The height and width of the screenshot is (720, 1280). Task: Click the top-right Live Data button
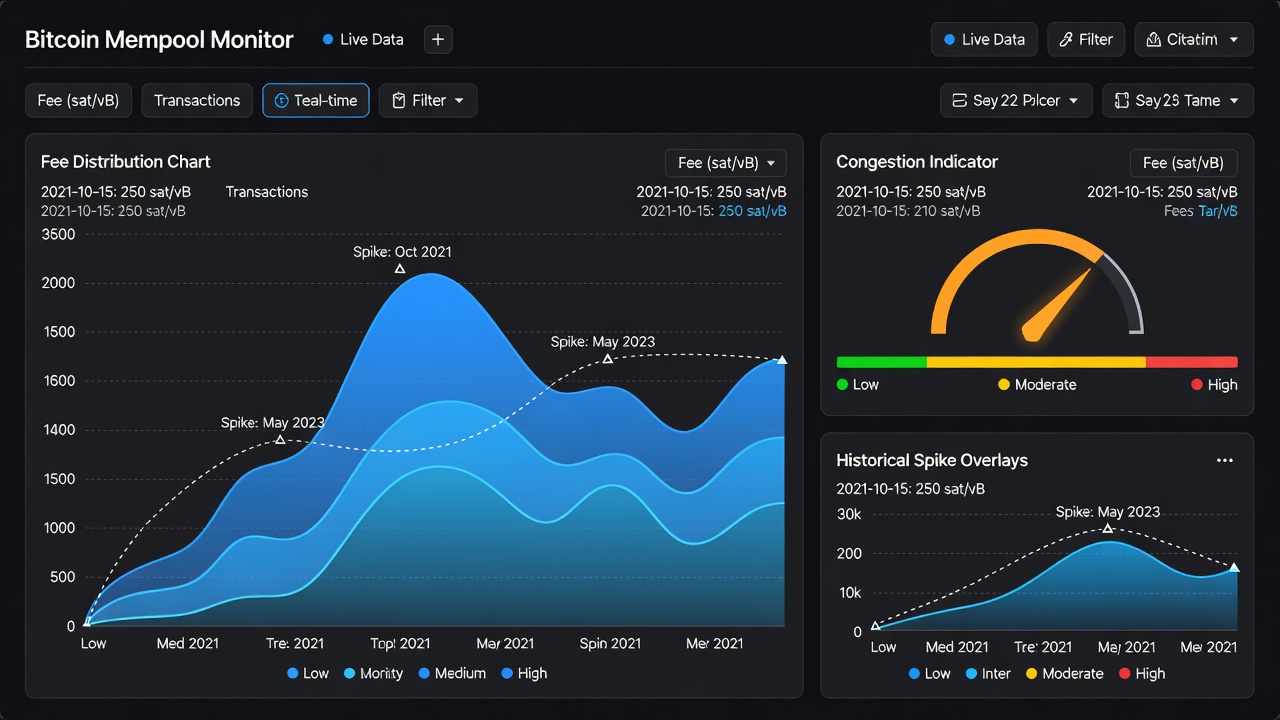click(984, 40)
